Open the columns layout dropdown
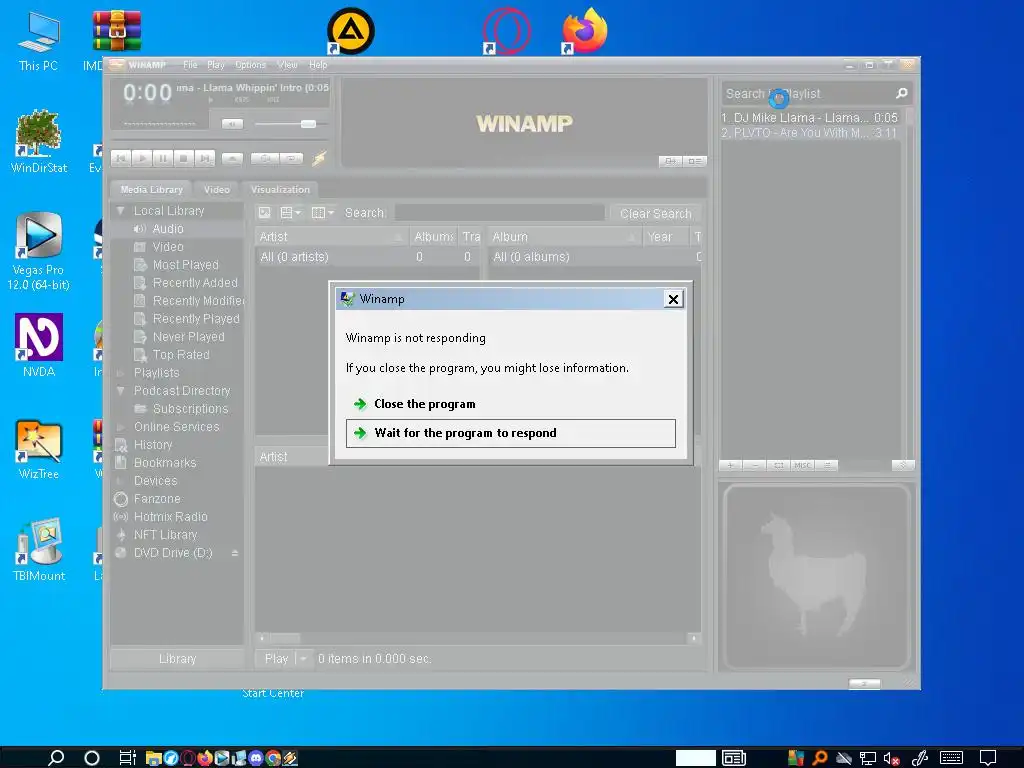 323,213
